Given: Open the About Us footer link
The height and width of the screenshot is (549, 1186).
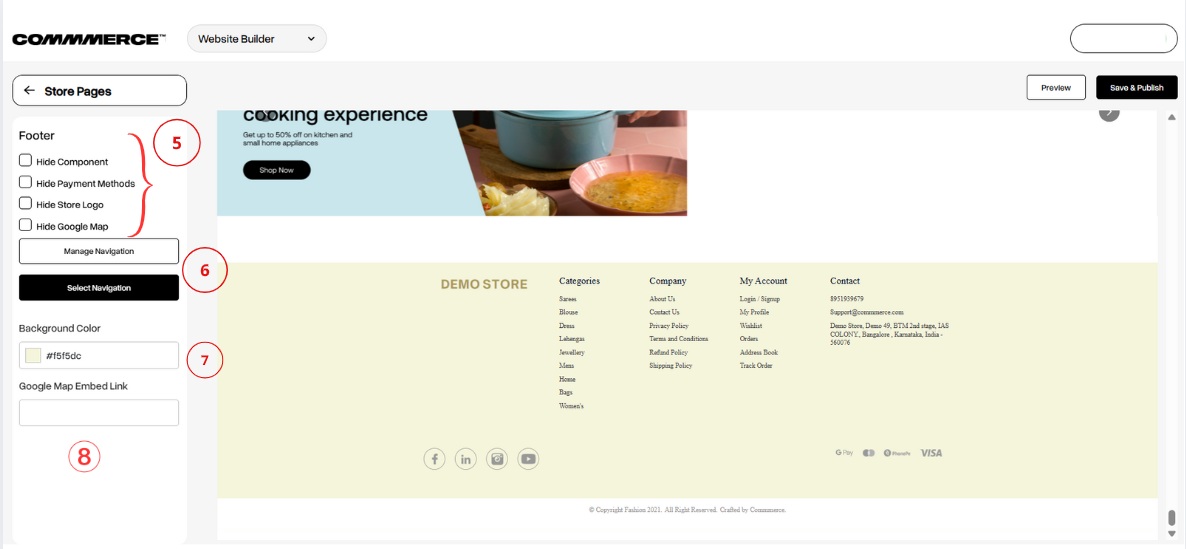Looking at the screenshot, I should (x=662, y=299).
